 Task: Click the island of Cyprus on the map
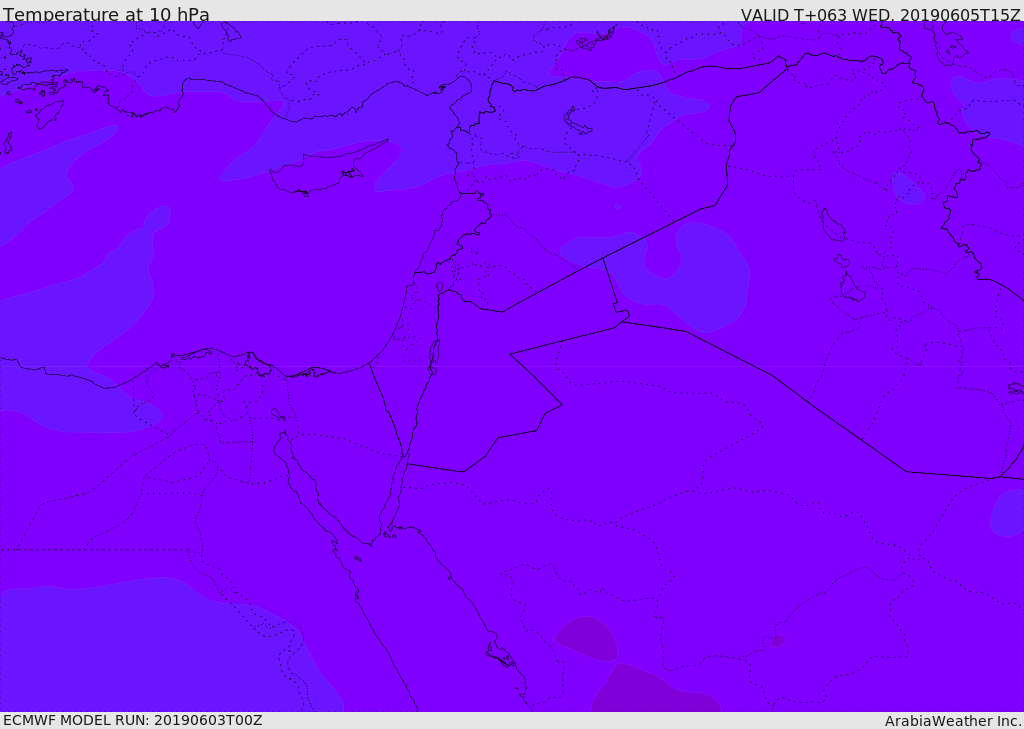327,170
